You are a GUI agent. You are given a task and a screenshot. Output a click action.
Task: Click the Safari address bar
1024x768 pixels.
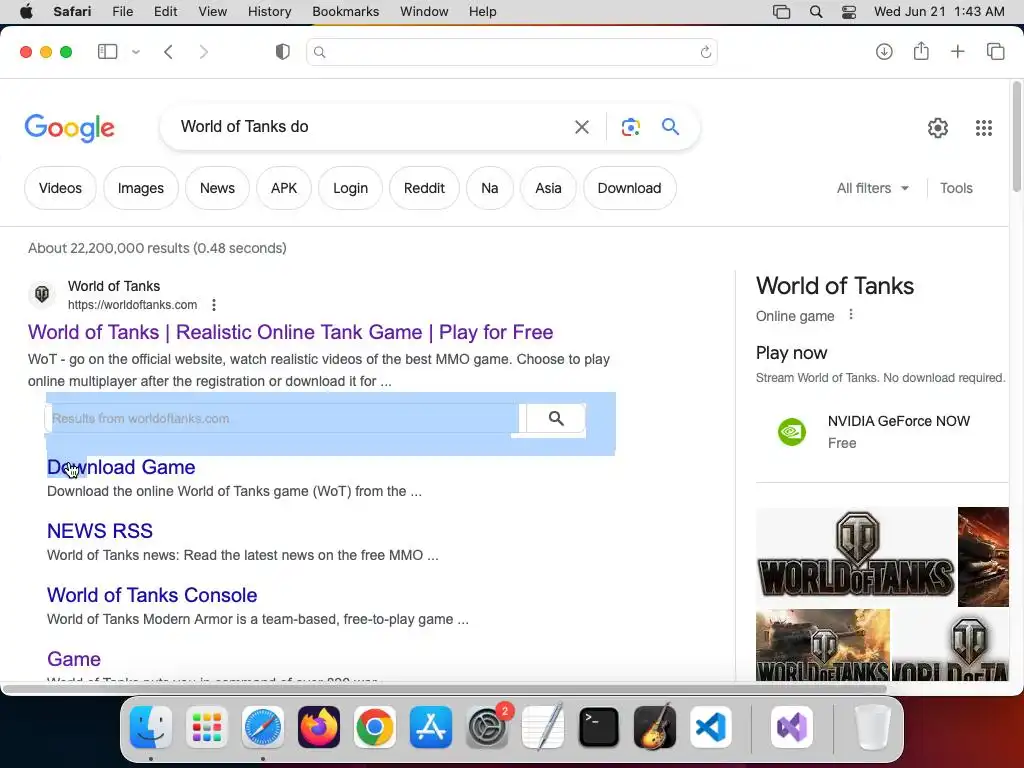tap(511, 52)
